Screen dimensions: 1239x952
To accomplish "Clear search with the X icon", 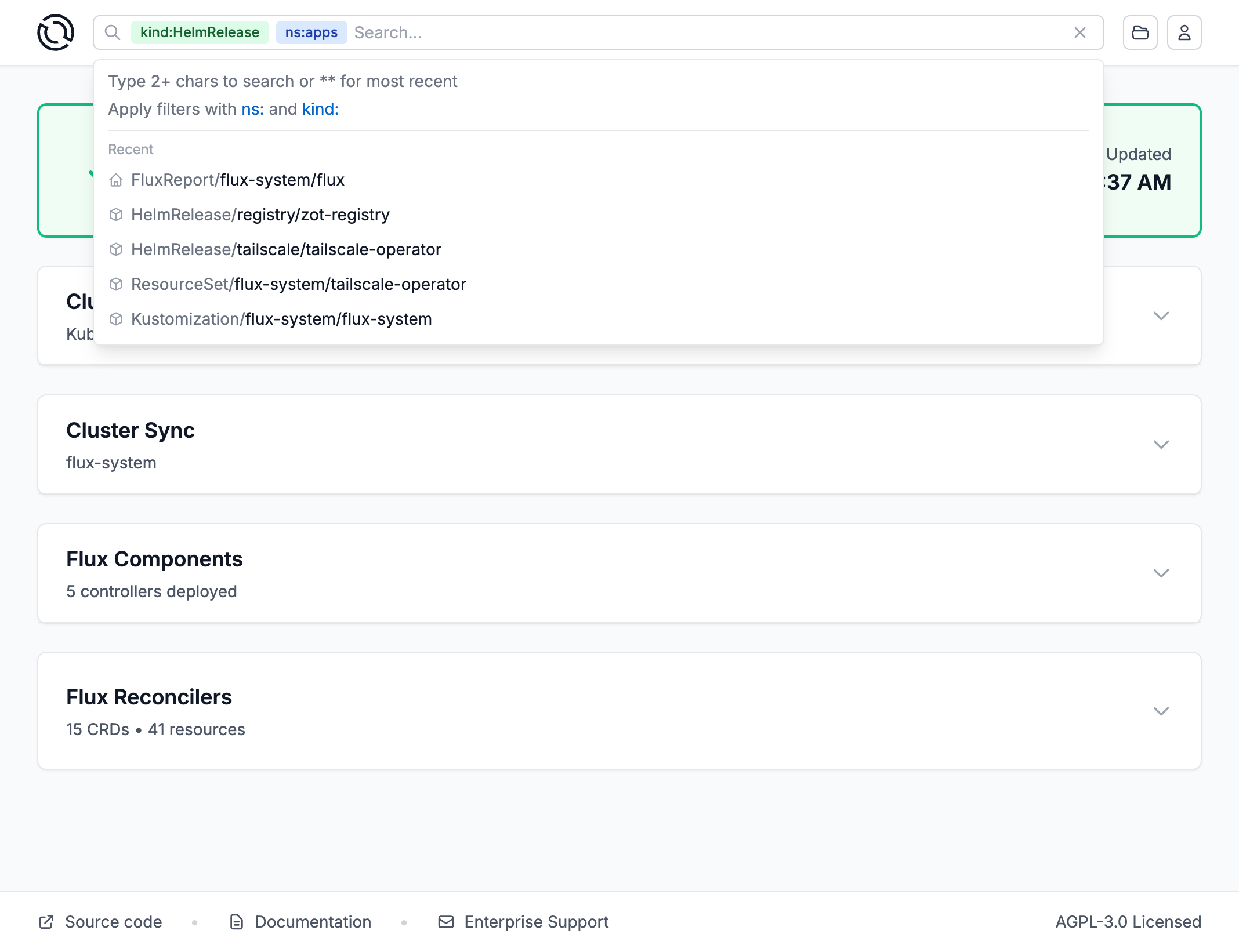I will click(x=1079, y=32).
